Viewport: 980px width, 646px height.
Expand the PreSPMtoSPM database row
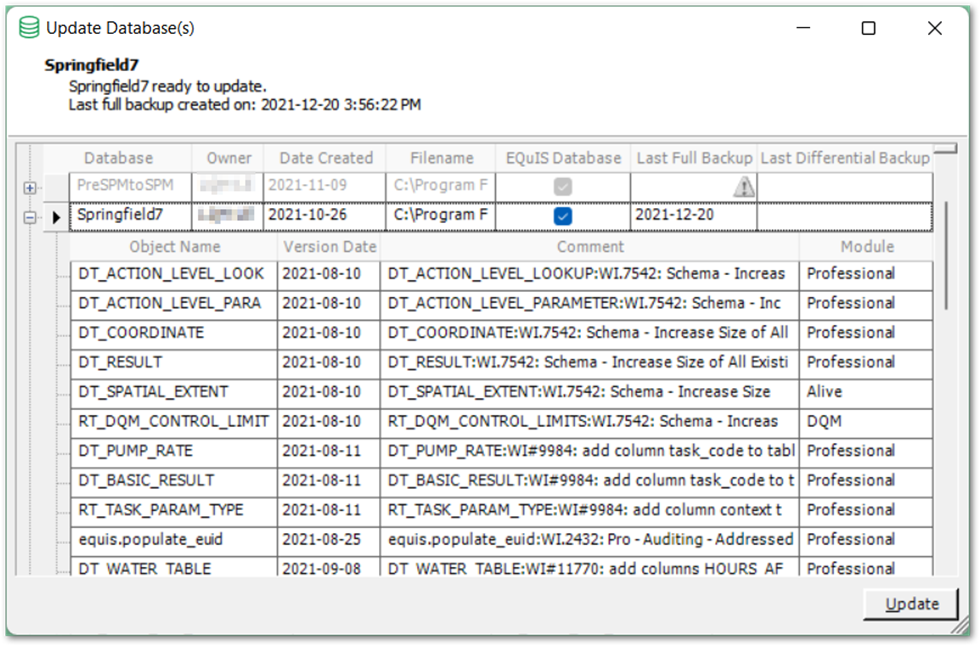[x=31, y=187]
